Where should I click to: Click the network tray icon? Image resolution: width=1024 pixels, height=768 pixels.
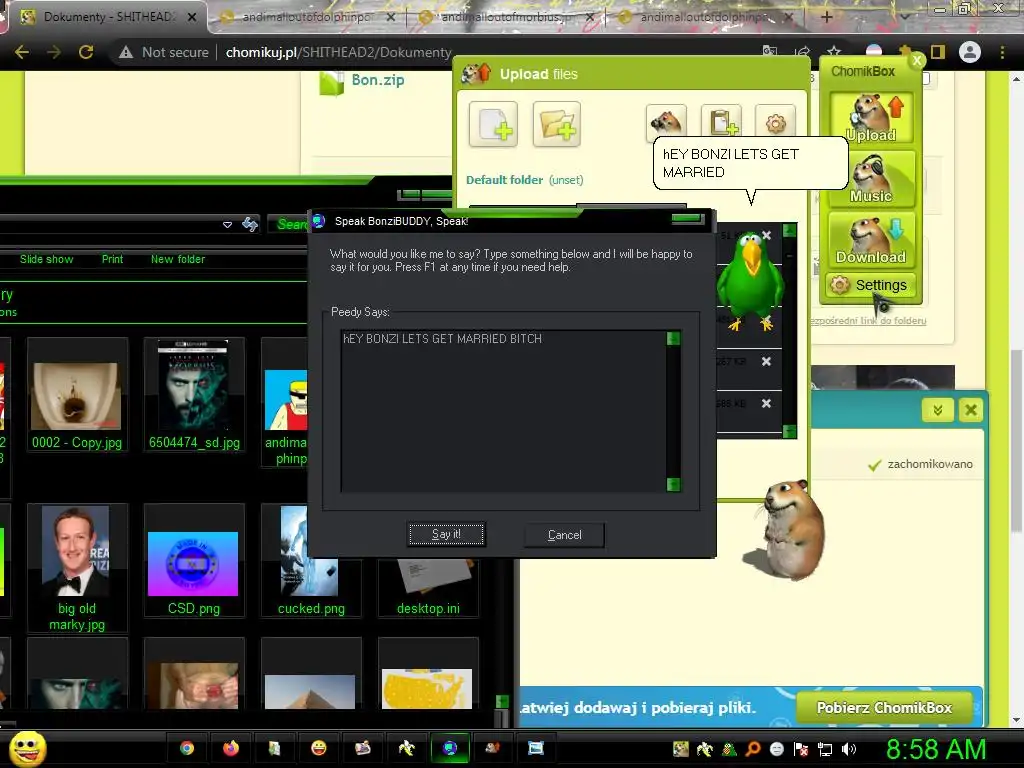pyautogui.click(x=825, y=749)
